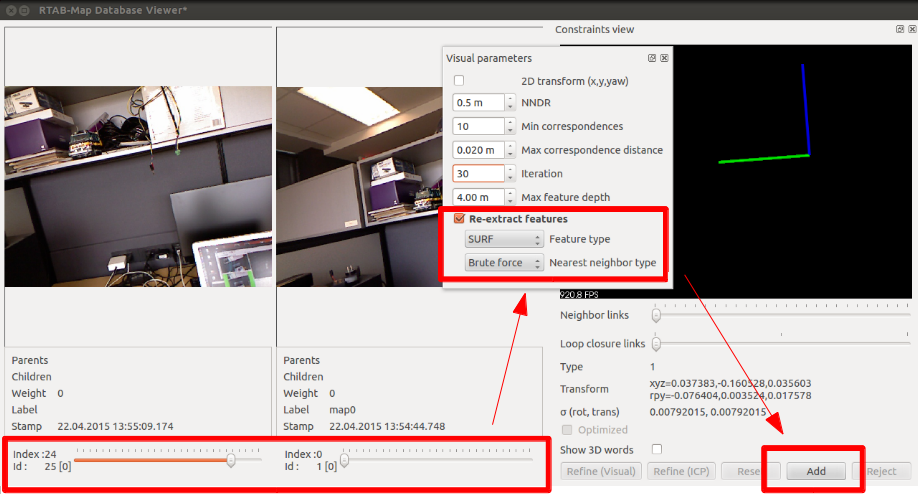Click the Min correspondences spinner arrows
This screenshot has height=494, width=918.
510,126
